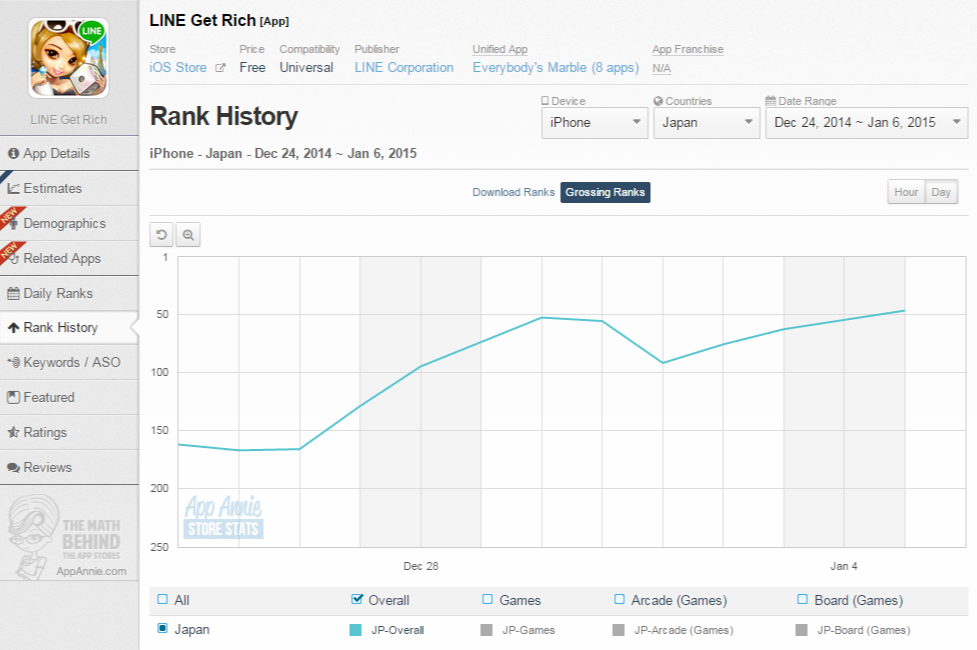Click the device icon above iPhone dropdown
Image resolution: width=977 pixels, height=650 pixels.
545,101
